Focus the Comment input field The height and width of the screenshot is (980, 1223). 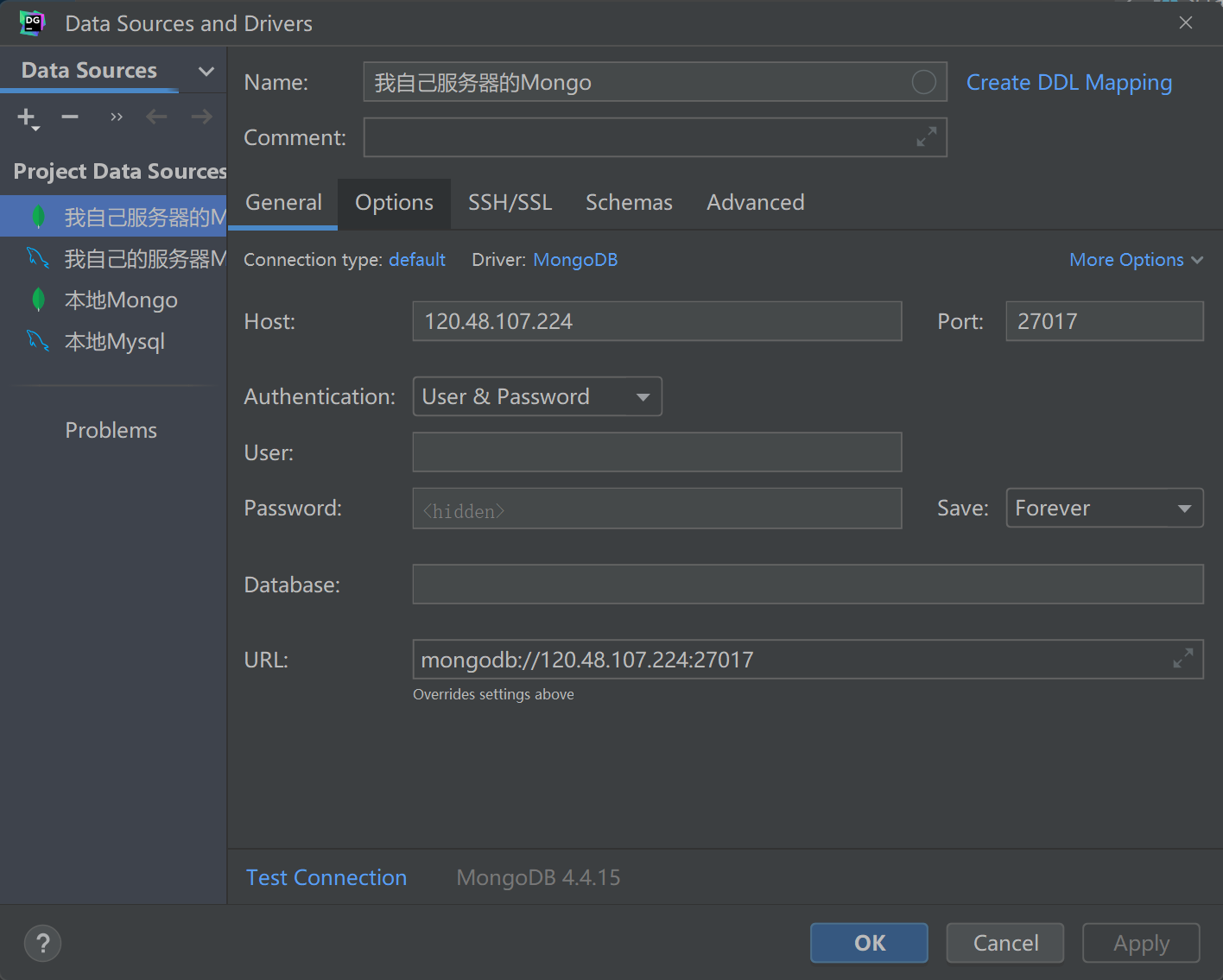[x=655, y=137]
